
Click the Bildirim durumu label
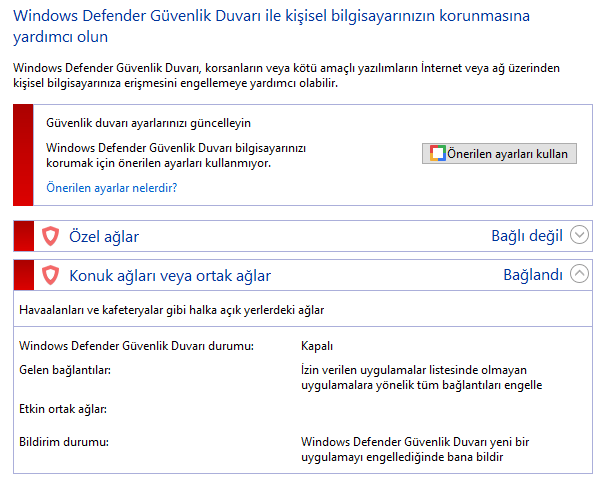64,442
